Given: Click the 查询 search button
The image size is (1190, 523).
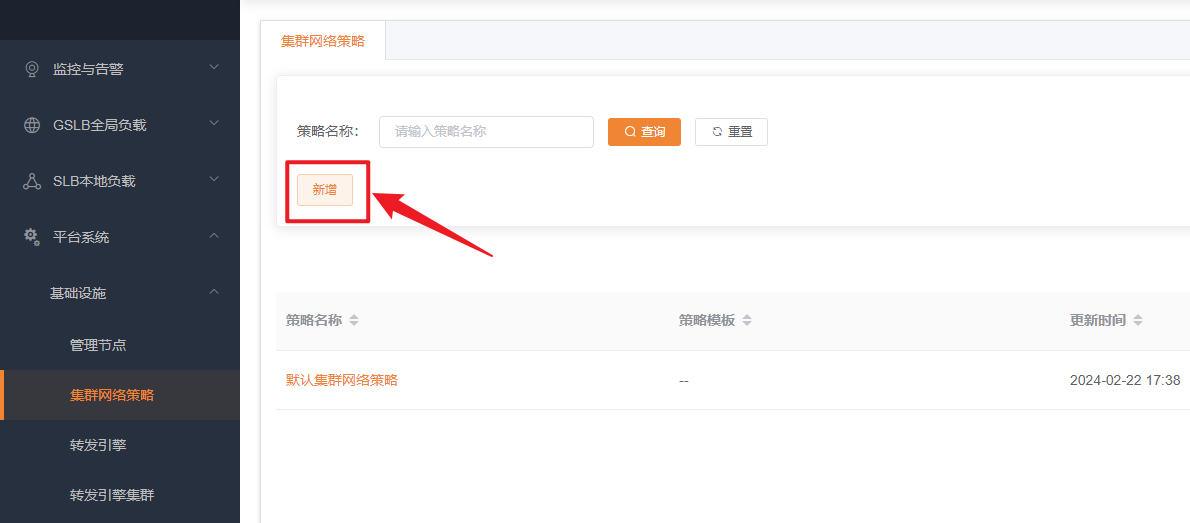Looking at the screenshot, I should click(644, 131).
